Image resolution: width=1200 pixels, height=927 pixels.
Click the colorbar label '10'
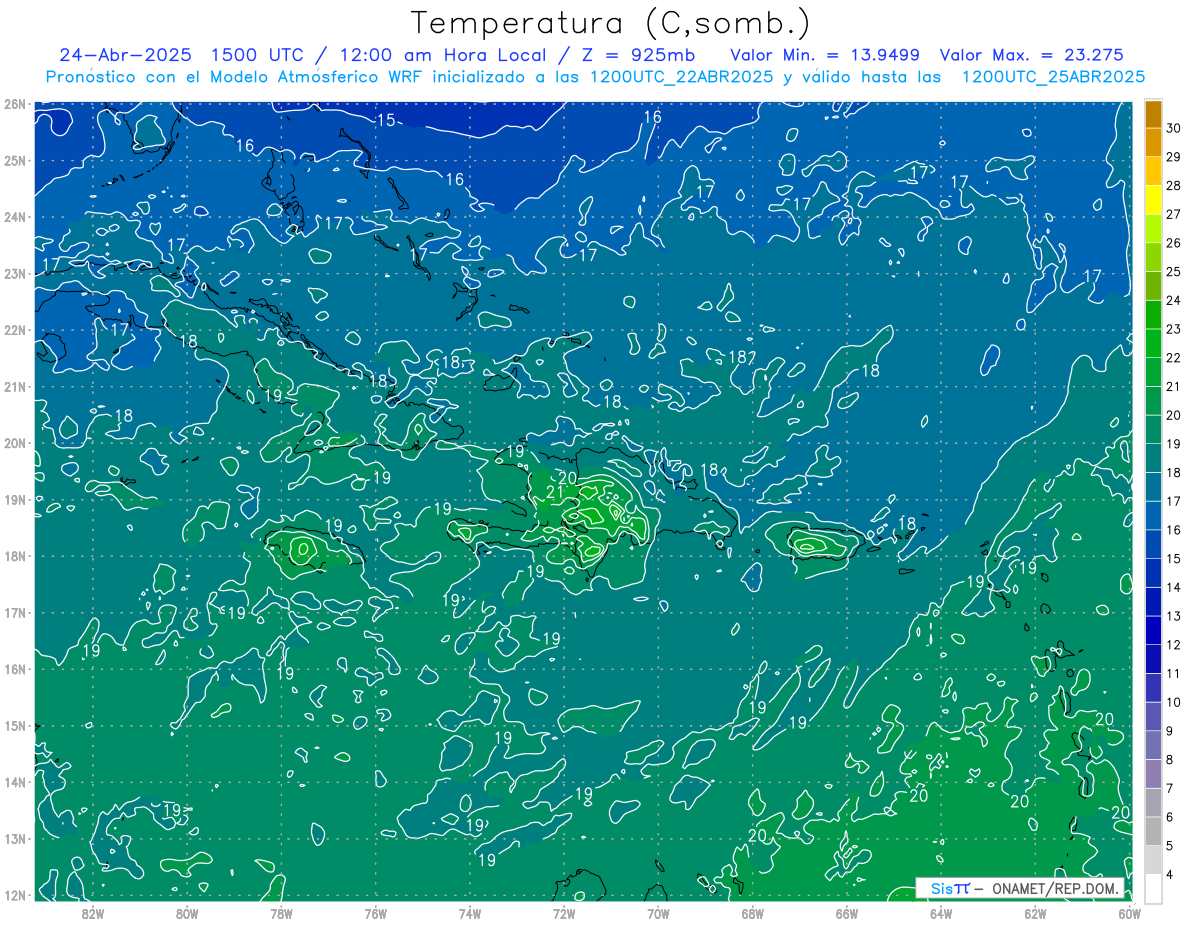pyautogui.click(x=1174, y=702)
